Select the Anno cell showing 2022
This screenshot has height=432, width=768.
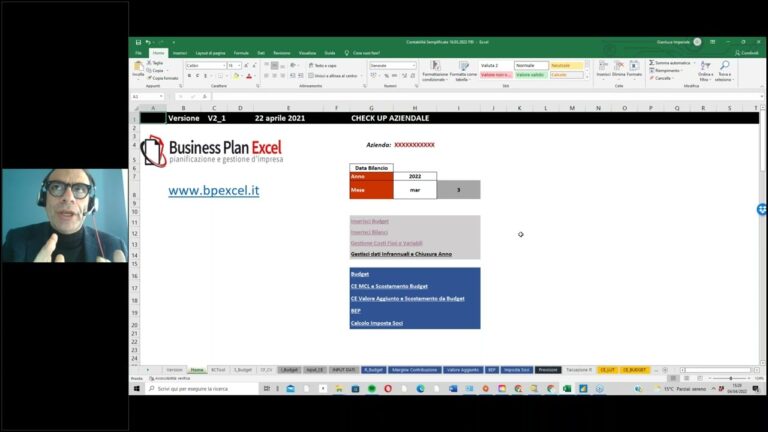point(415,176)
